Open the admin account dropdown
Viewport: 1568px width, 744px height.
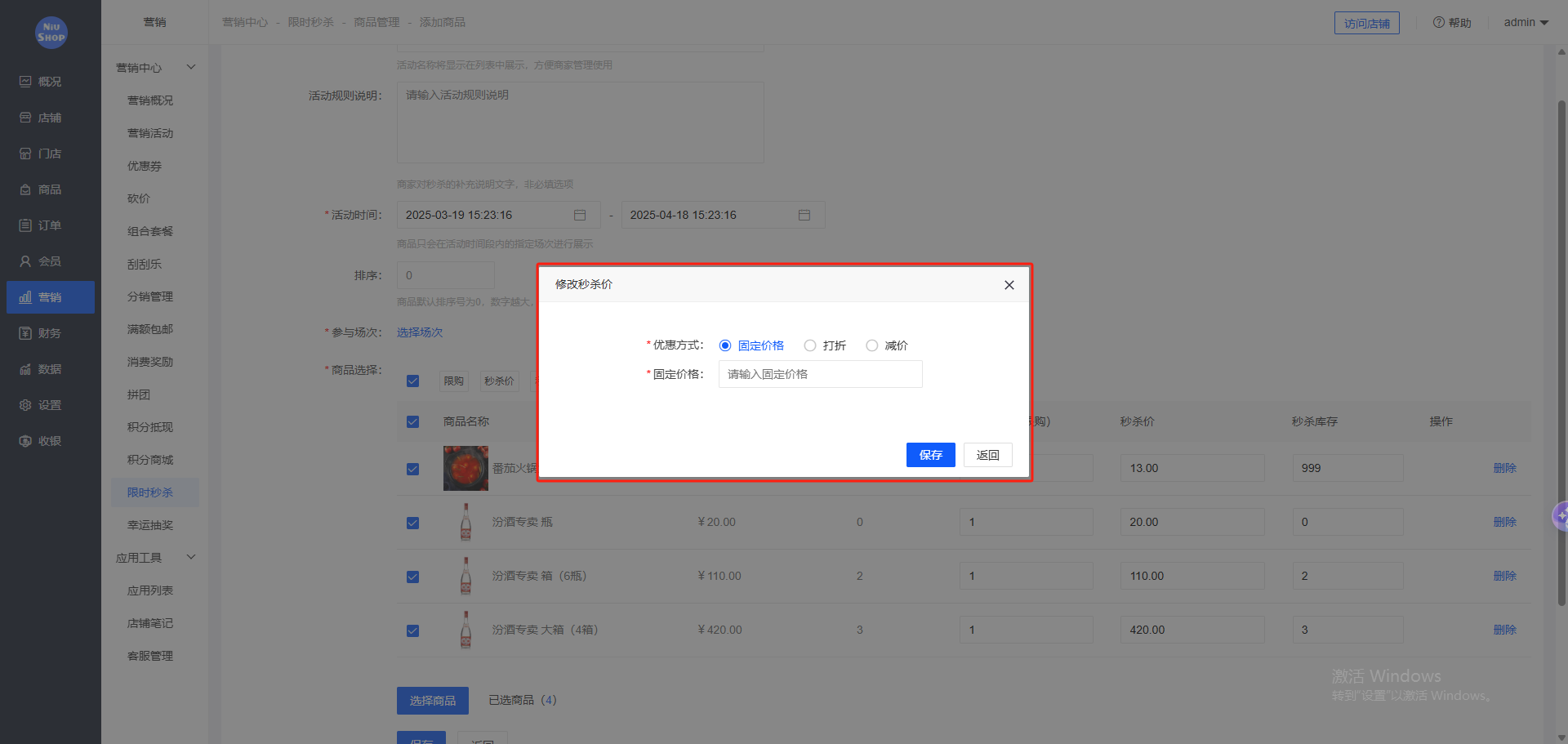[x=1525, y=22]
